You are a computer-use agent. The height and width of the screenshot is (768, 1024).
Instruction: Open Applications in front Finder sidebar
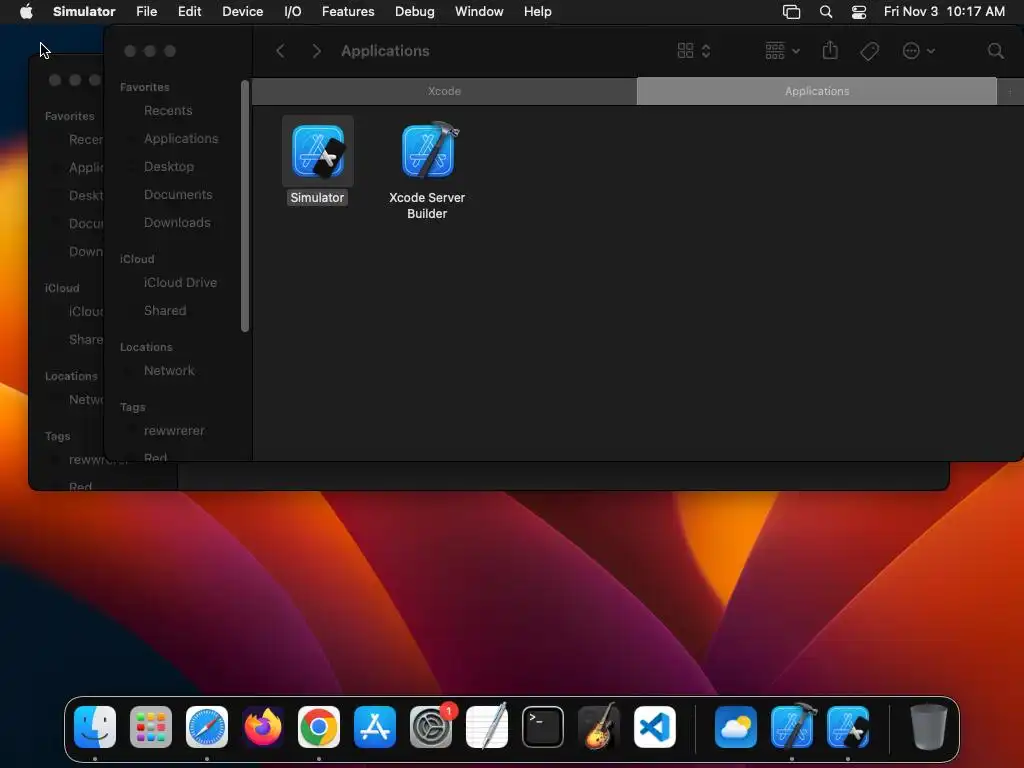181,138
